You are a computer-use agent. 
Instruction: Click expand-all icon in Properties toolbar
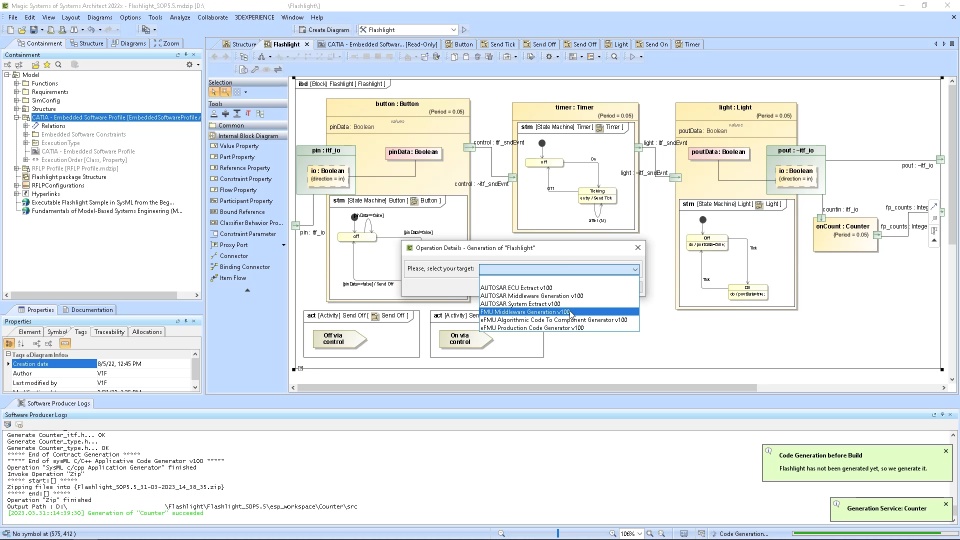37,343
